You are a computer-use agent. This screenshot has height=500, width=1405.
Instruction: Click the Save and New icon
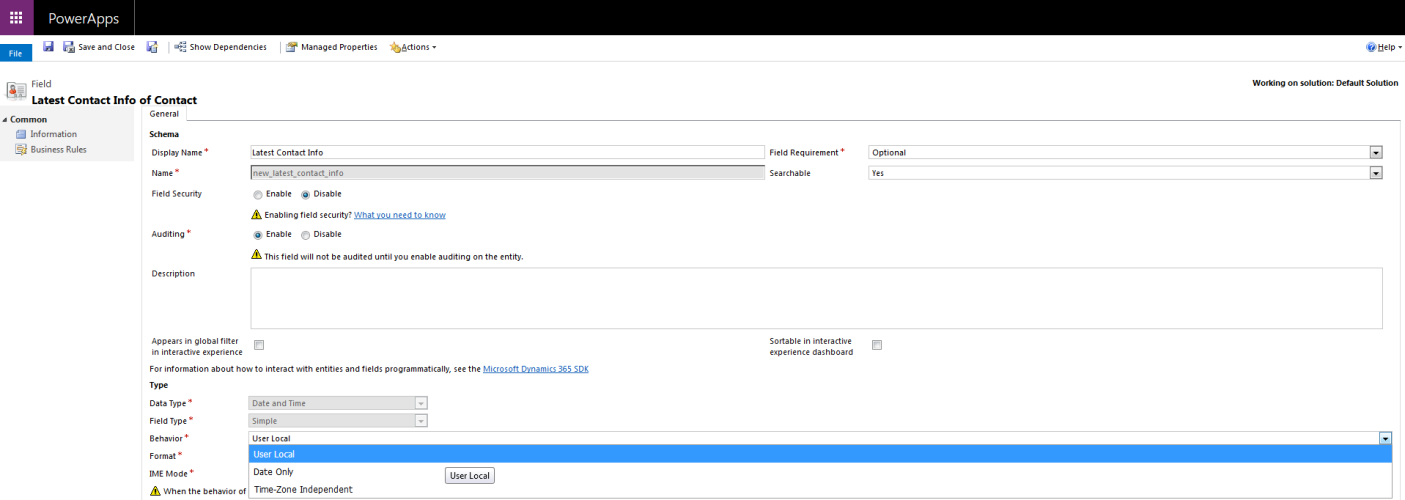click(152, 47)
